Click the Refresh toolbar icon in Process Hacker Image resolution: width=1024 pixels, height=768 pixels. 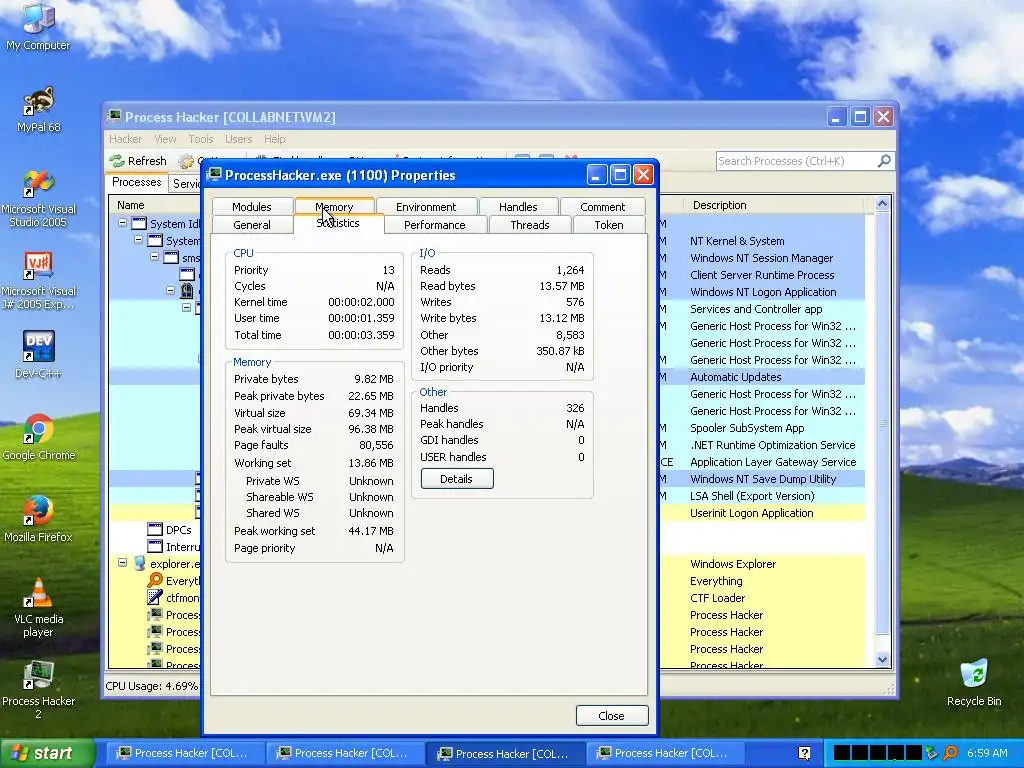pyautogui.click(x=117, y=161)
